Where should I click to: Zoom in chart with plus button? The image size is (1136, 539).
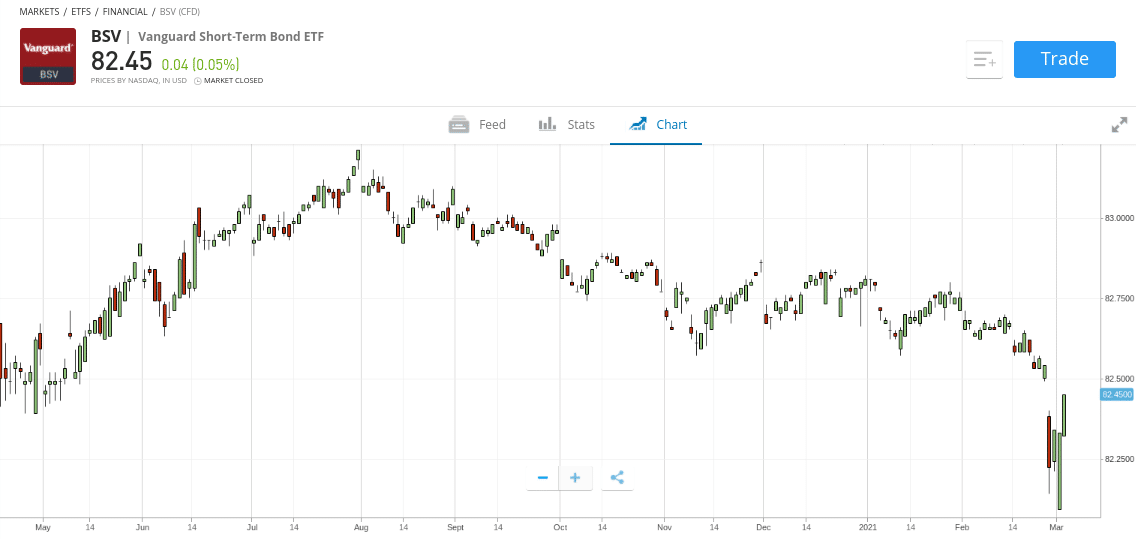point(575,478)
